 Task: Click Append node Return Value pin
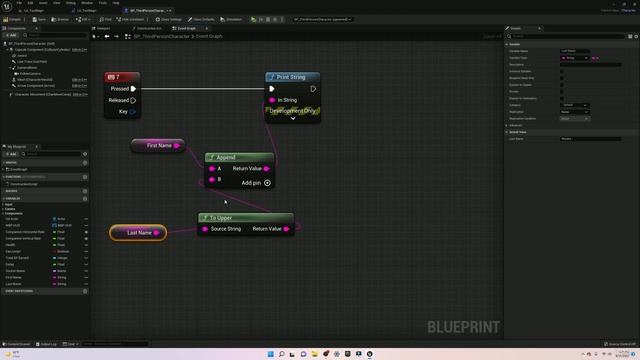click(x=266, y=168)
